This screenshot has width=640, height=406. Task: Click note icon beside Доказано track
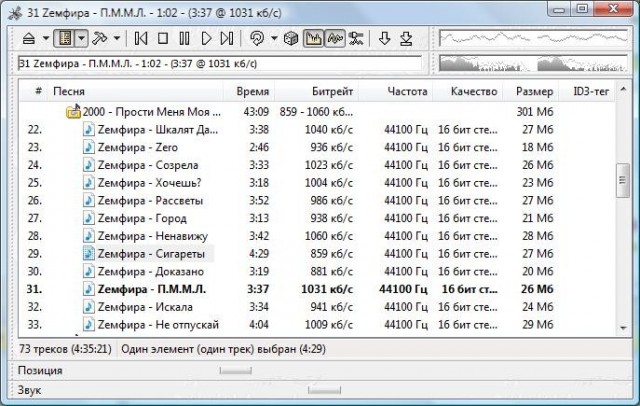[89, 272]
